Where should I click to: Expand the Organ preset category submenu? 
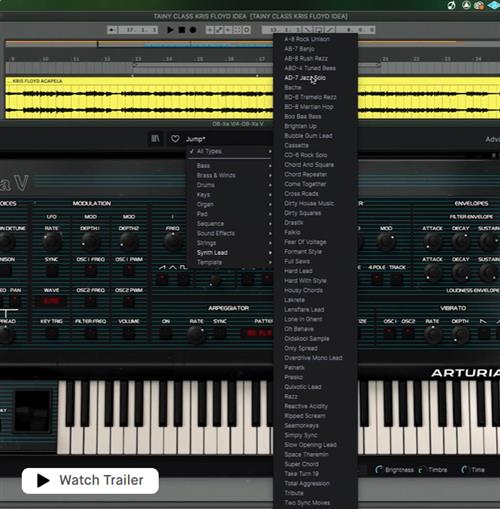(230, 204)
